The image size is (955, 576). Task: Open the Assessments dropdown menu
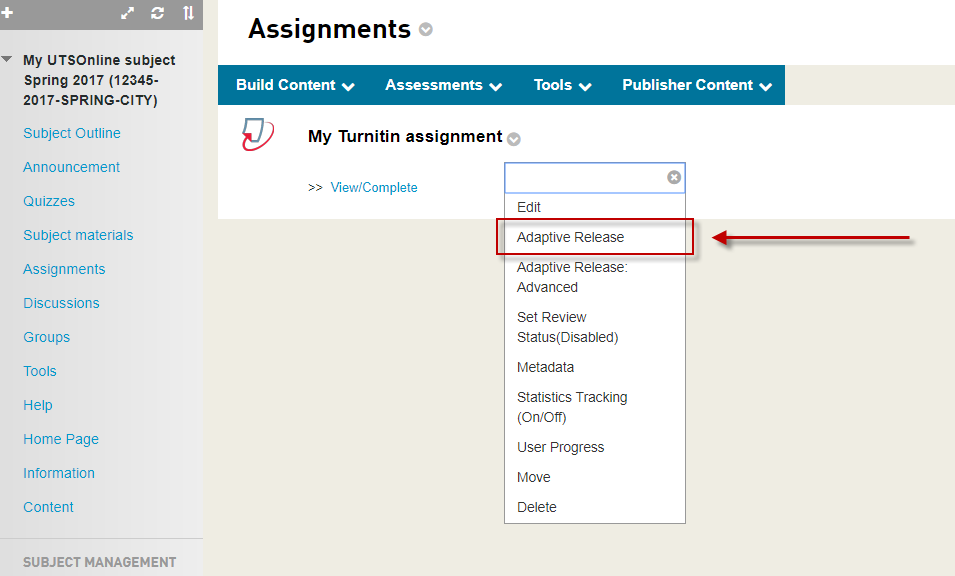[x=443, y=85]
